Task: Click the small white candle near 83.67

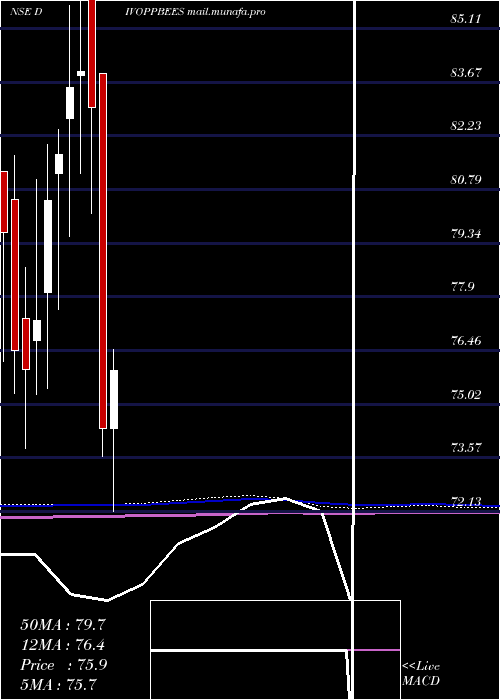Action: click(81, 73)
